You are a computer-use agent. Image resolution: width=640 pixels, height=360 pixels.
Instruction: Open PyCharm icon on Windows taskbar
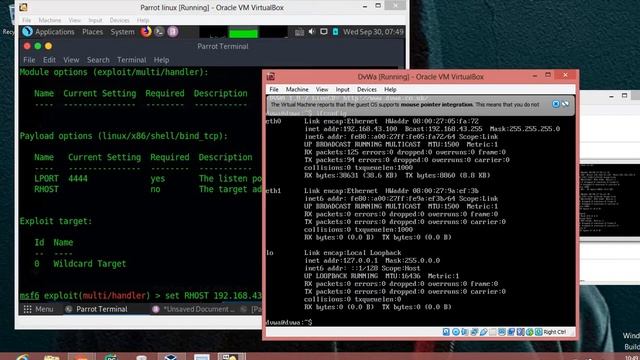[111, 357]
